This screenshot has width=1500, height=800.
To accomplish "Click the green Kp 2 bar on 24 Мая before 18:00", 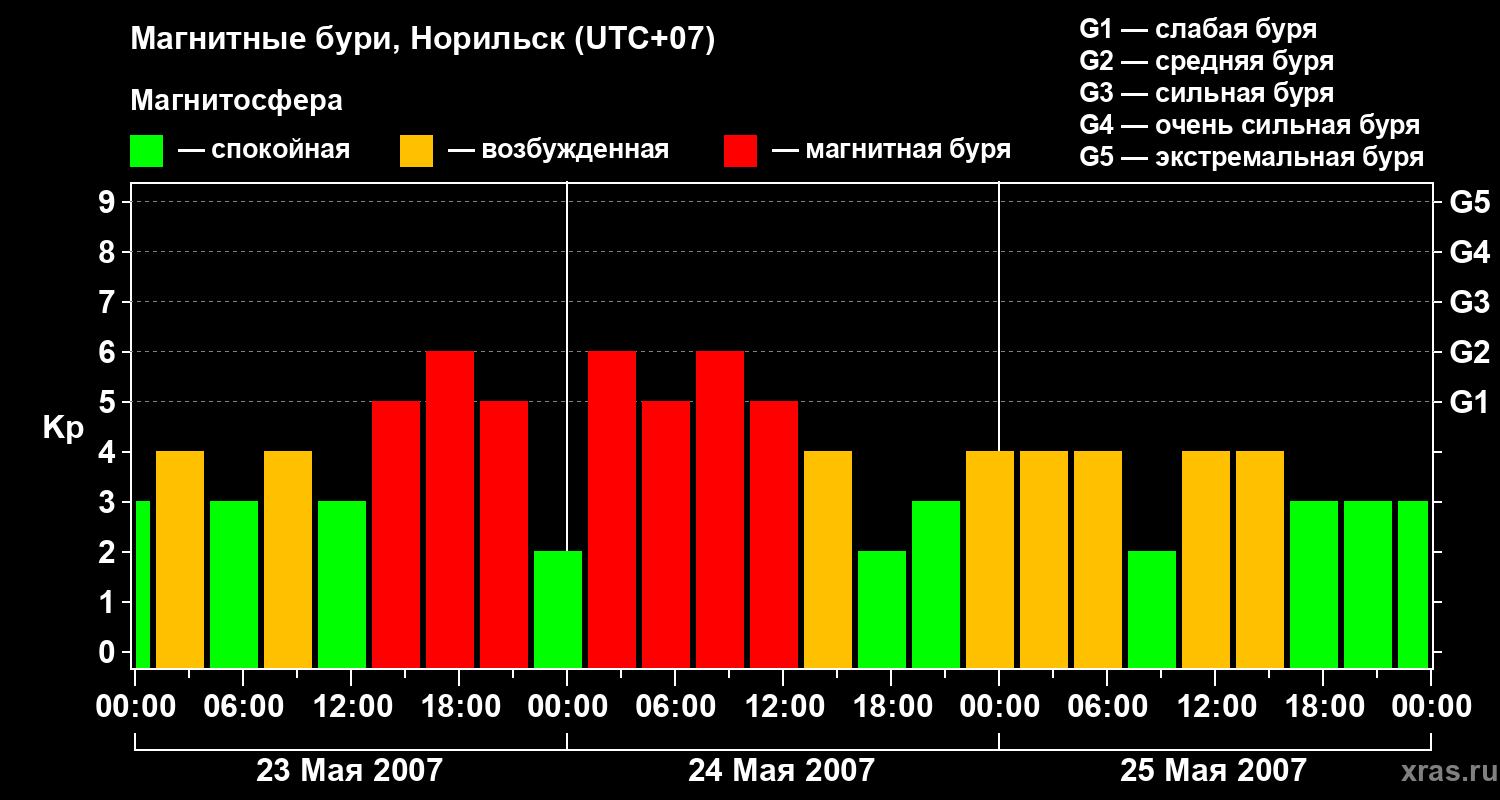I will pos(882,610).
